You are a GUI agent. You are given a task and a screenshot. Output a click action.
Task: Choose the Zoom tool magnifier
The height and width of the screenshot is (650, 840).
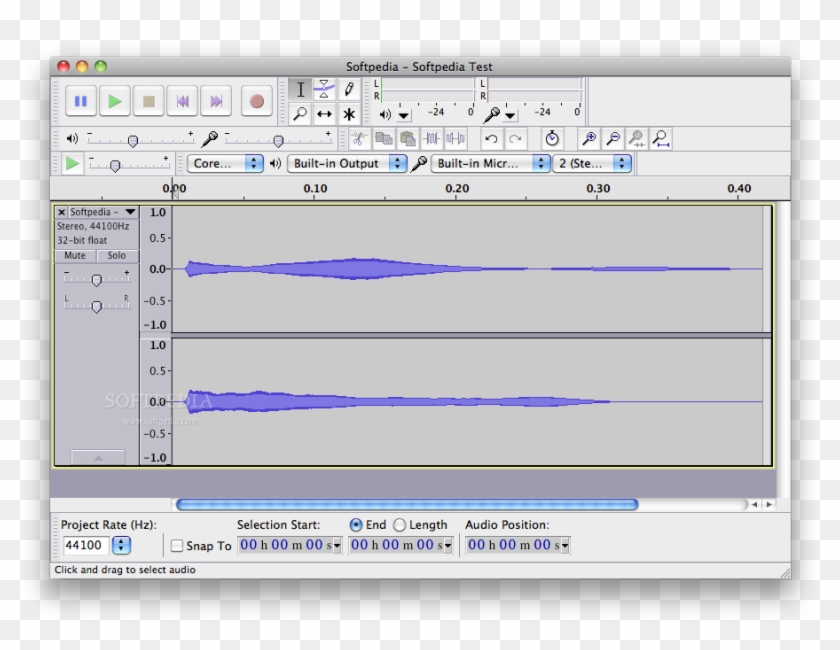point(301,113)
